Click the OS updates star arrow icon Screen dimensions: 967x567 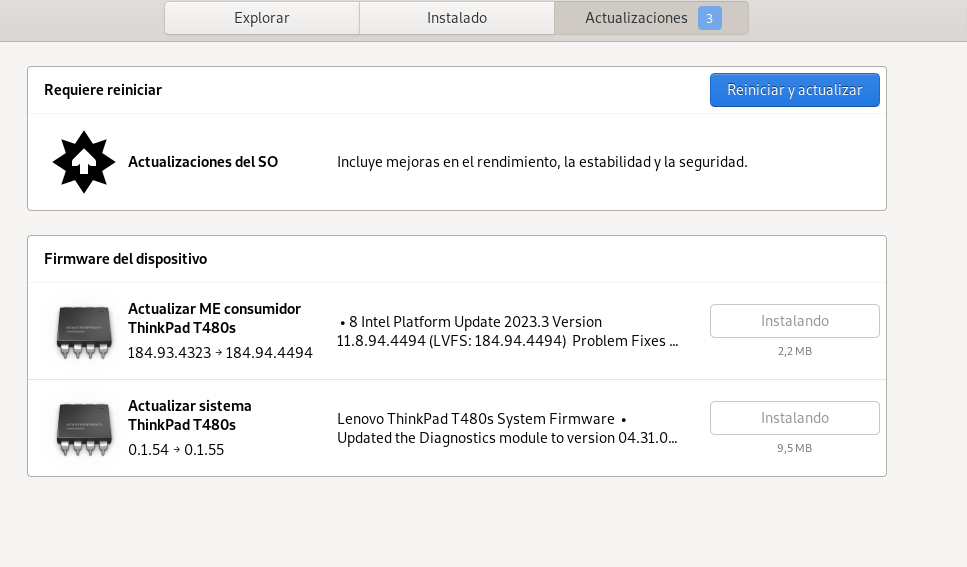(84, 162)
